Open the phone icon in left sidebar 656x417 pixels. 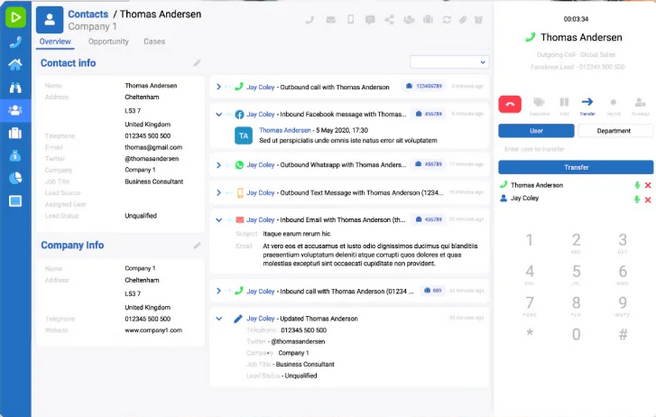click(15, 42)
